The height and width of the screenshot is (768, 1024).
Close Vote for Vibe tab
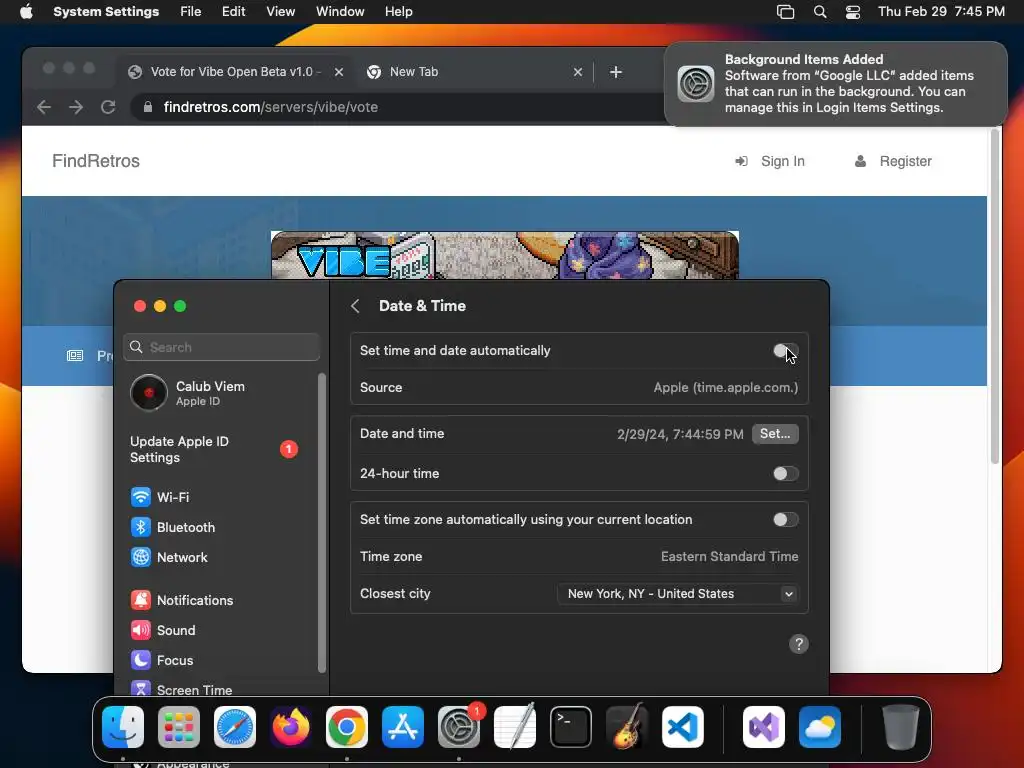click(339, 72)
